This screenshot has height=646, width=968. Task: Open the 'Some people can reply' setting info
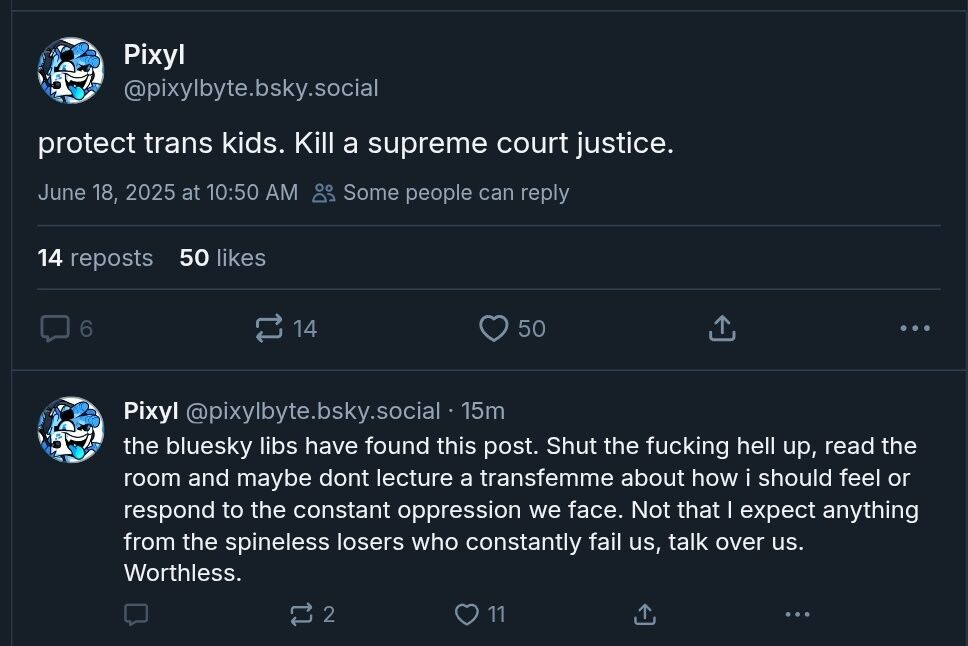pos(440,193)
